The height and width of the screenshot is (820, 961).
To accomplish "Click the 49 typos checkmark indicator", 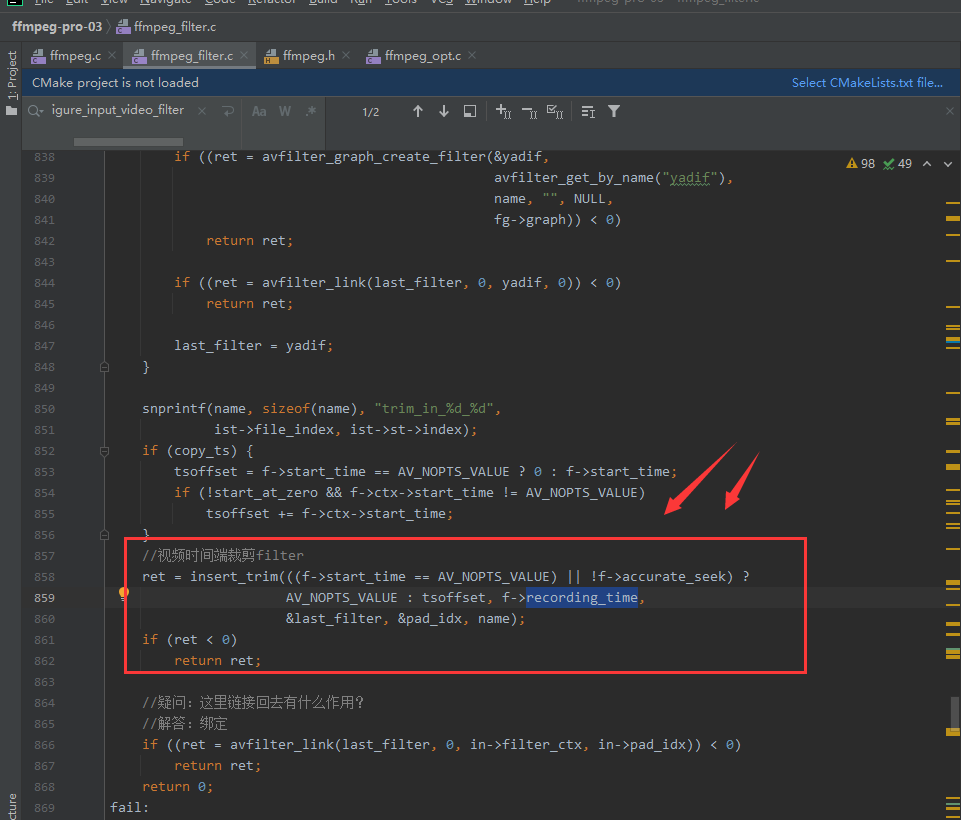I will tap(897, 164).
